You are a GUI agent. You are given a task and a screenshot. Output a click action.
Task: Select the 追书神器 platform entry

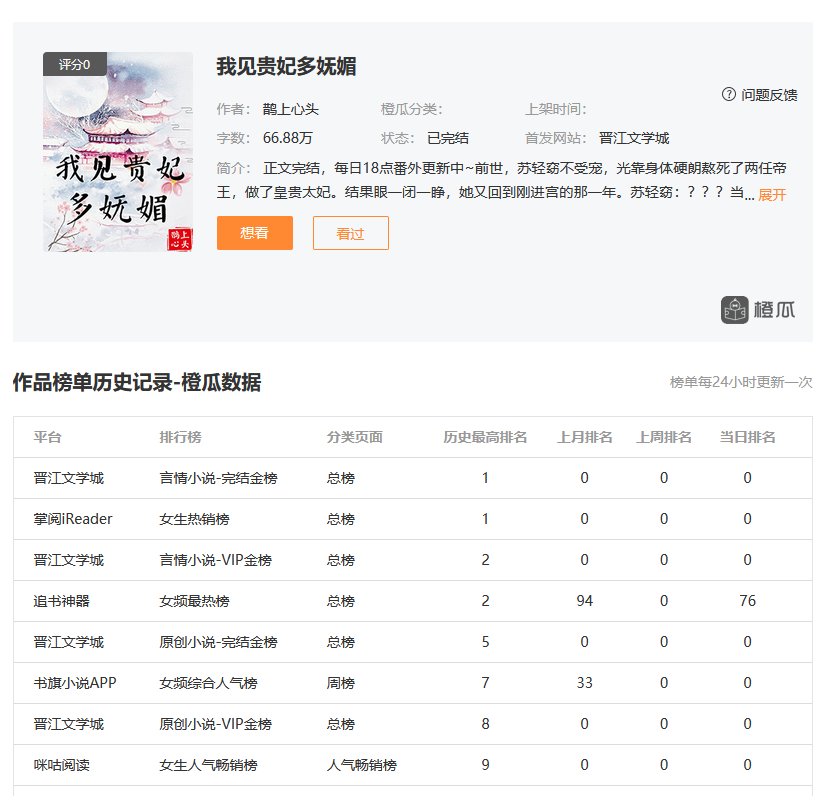pyautogui.click(x=61, y=601)
